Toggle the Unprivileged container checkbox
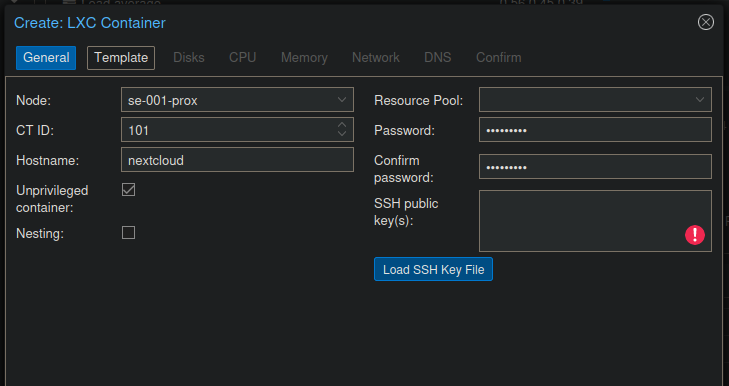Screen dimensions: 729x386 pyautogui.click(x=128, y=190)
